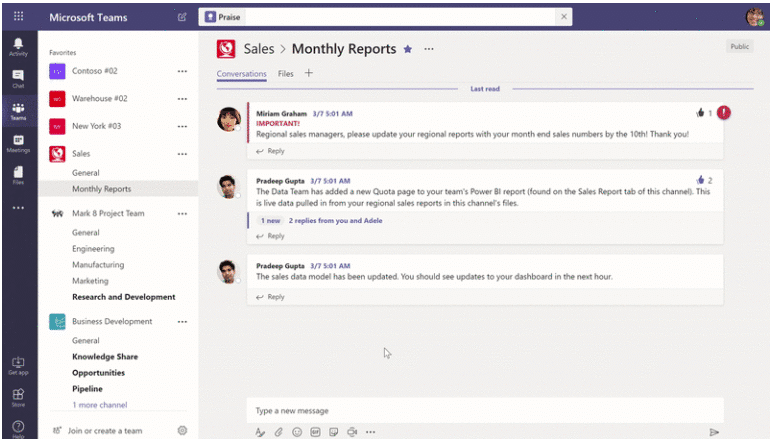Open the Marketing channel
The image size is (773, 439).
pyautogui.click(x=90, y=281)
